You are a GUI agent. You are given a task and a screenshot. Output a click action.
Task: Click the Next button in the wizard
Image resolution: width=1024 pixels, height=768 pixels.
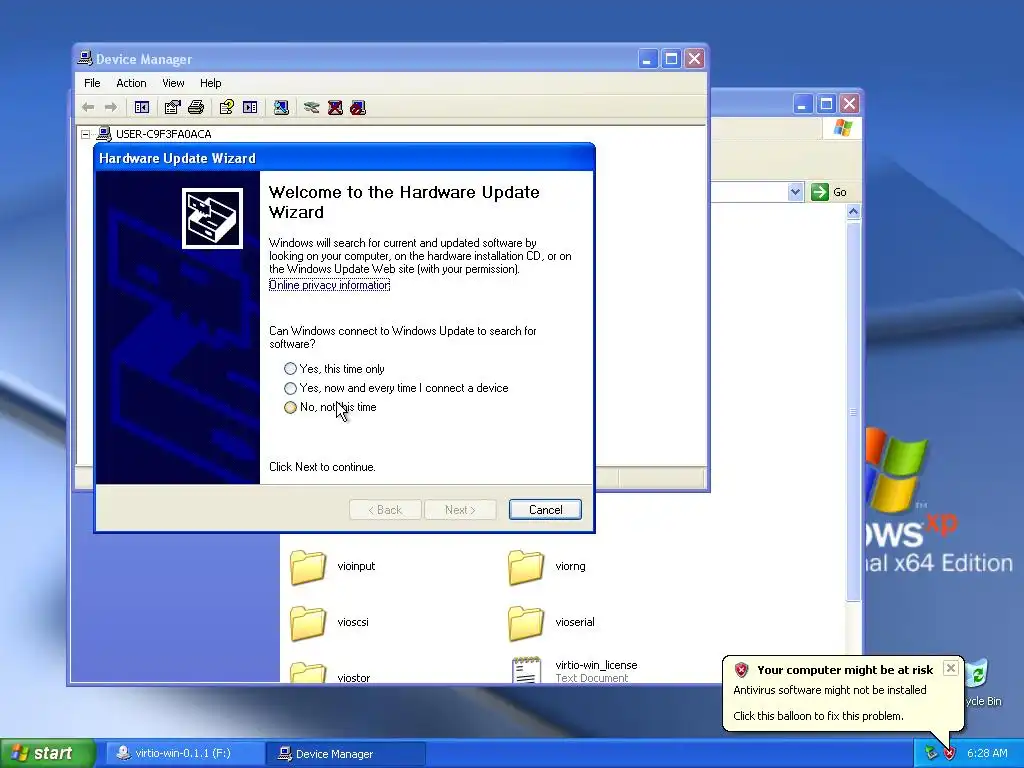460,510
